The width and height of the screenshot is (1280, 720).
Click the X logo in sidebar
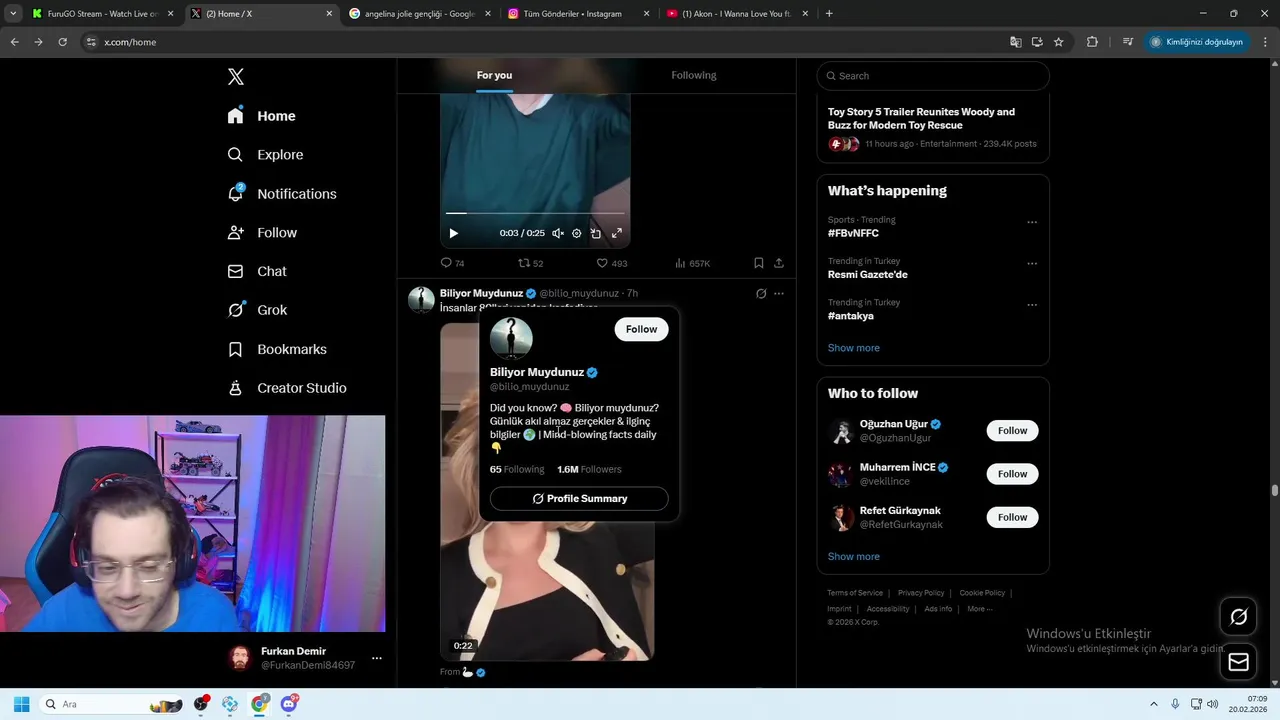(x=236, y=77)
